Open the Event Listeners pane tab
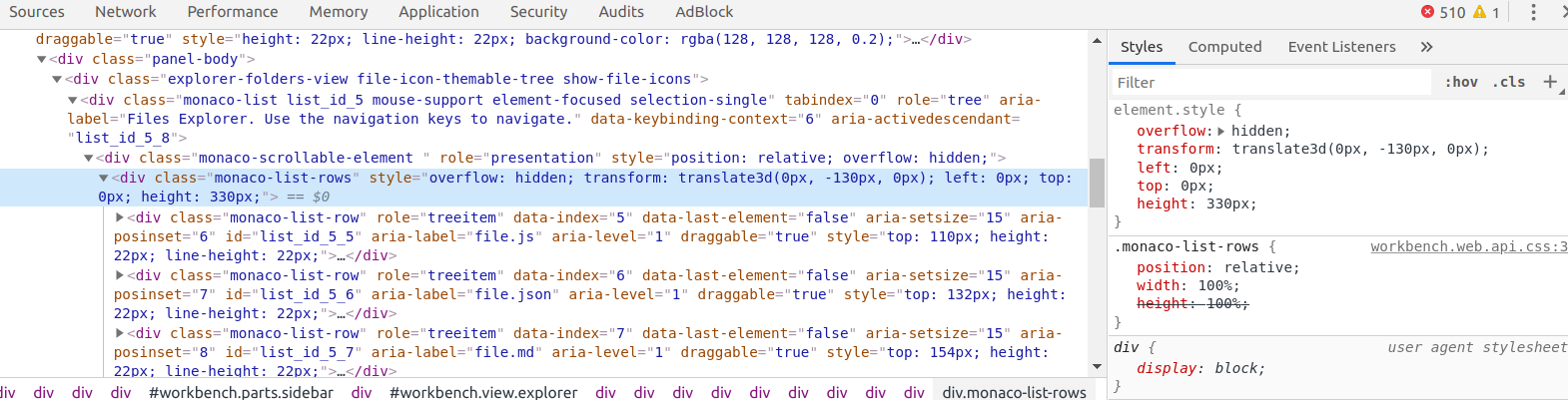1568x400 pixels. click(x=1341, y=47)
